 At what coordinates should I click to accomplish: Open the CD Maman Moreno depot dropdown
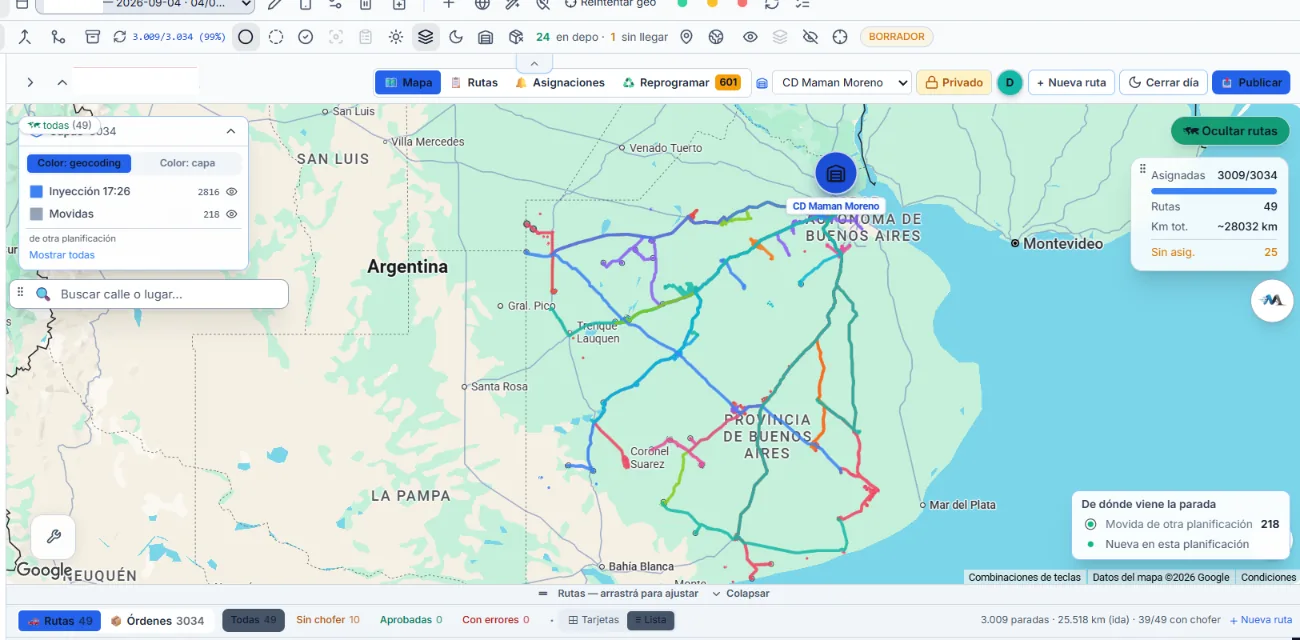[x=841, y=82]
